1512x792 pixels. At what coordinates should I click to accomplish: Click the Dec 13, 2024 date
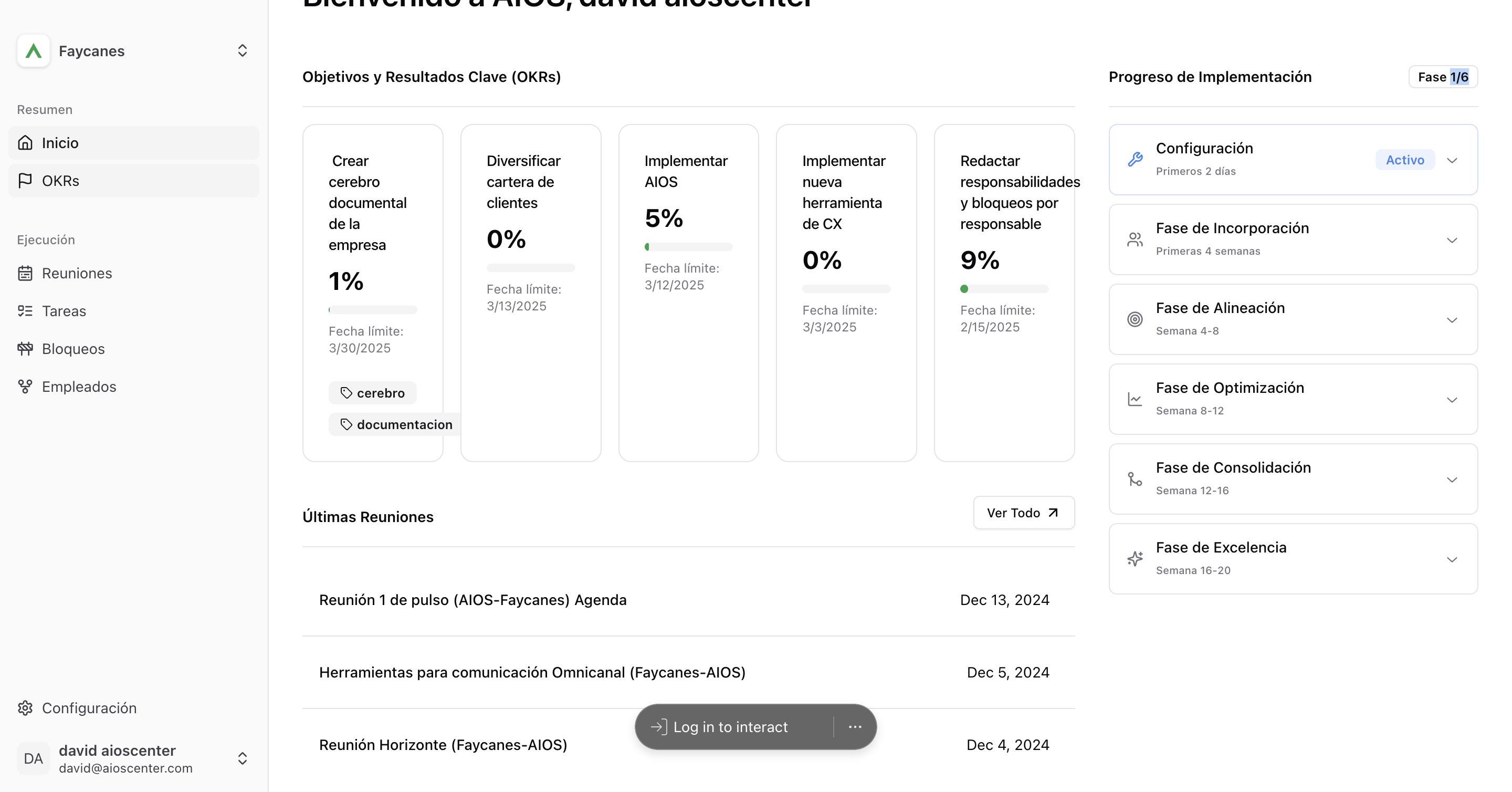pyautogui.click(x=1004, y=600)
